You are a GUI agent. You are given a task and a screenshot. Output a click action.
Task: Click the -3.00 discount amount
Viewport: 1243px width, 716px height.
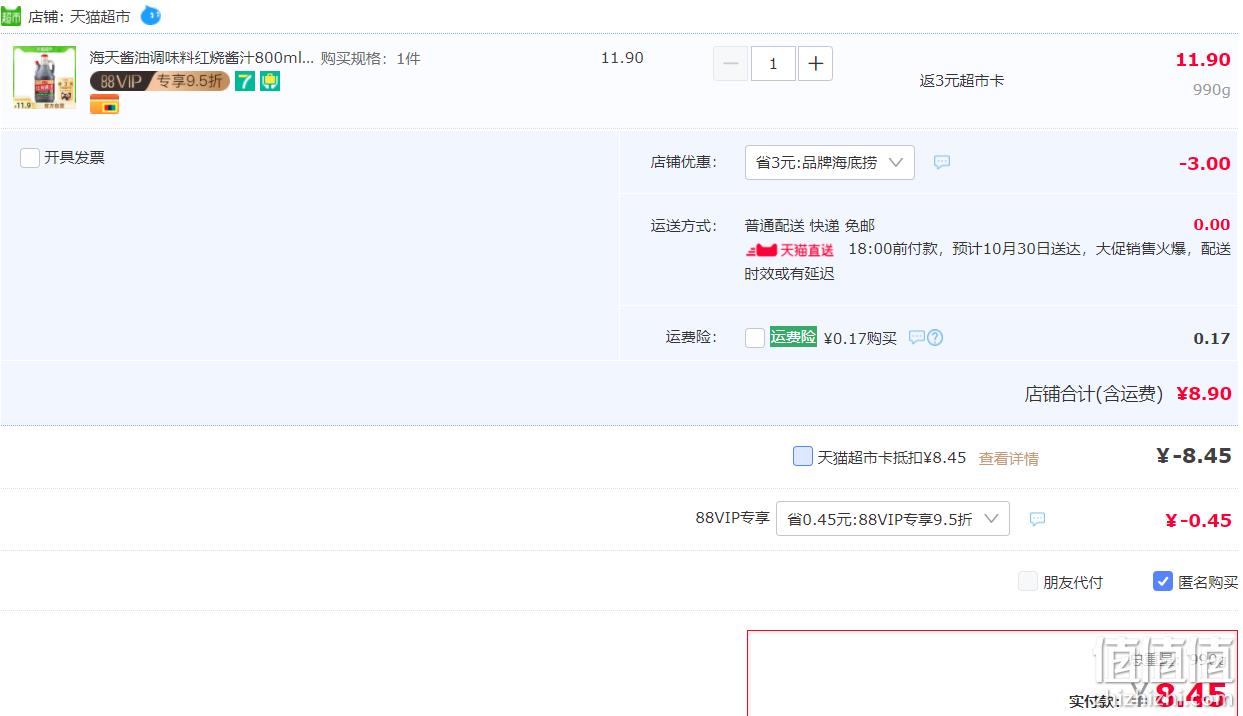point(1204,164)
